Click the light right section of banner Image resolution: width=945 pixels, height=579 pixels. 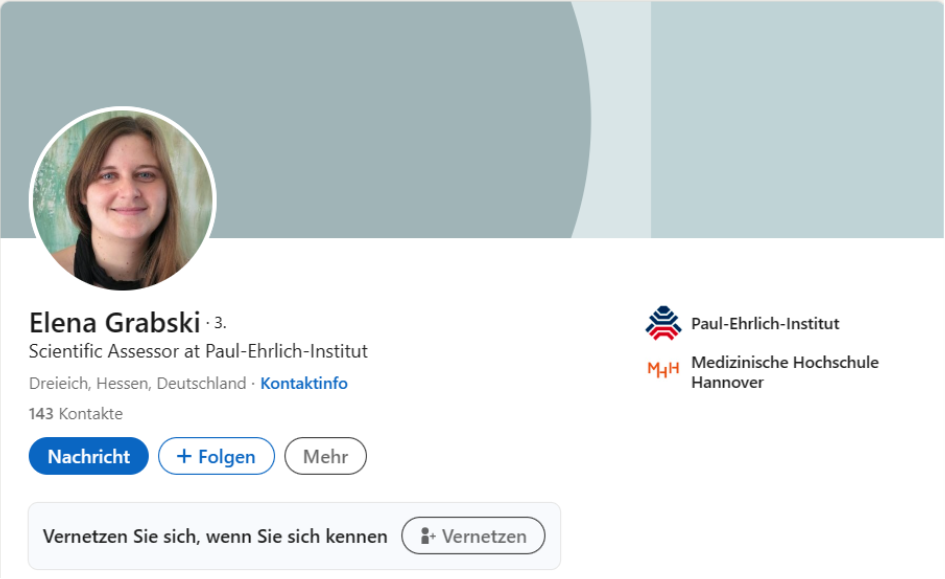797,119
